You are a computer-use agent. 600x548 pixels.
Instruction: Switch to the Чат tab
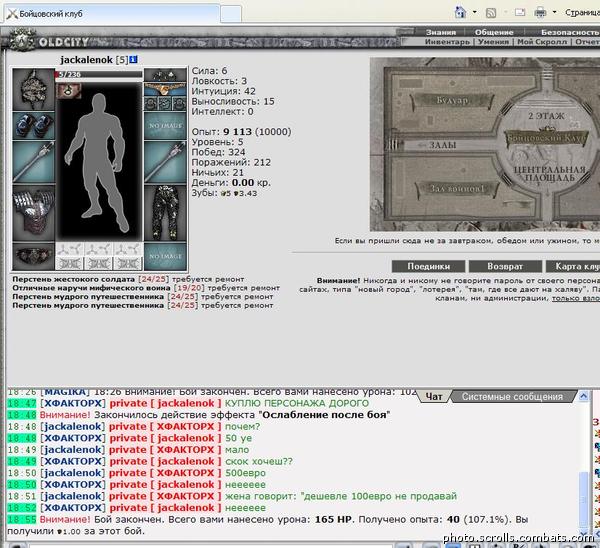tap(434, 396)
